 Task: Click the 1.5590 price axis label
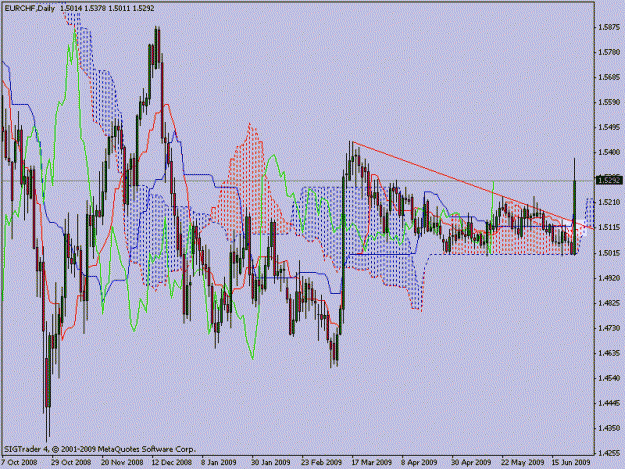609,102
